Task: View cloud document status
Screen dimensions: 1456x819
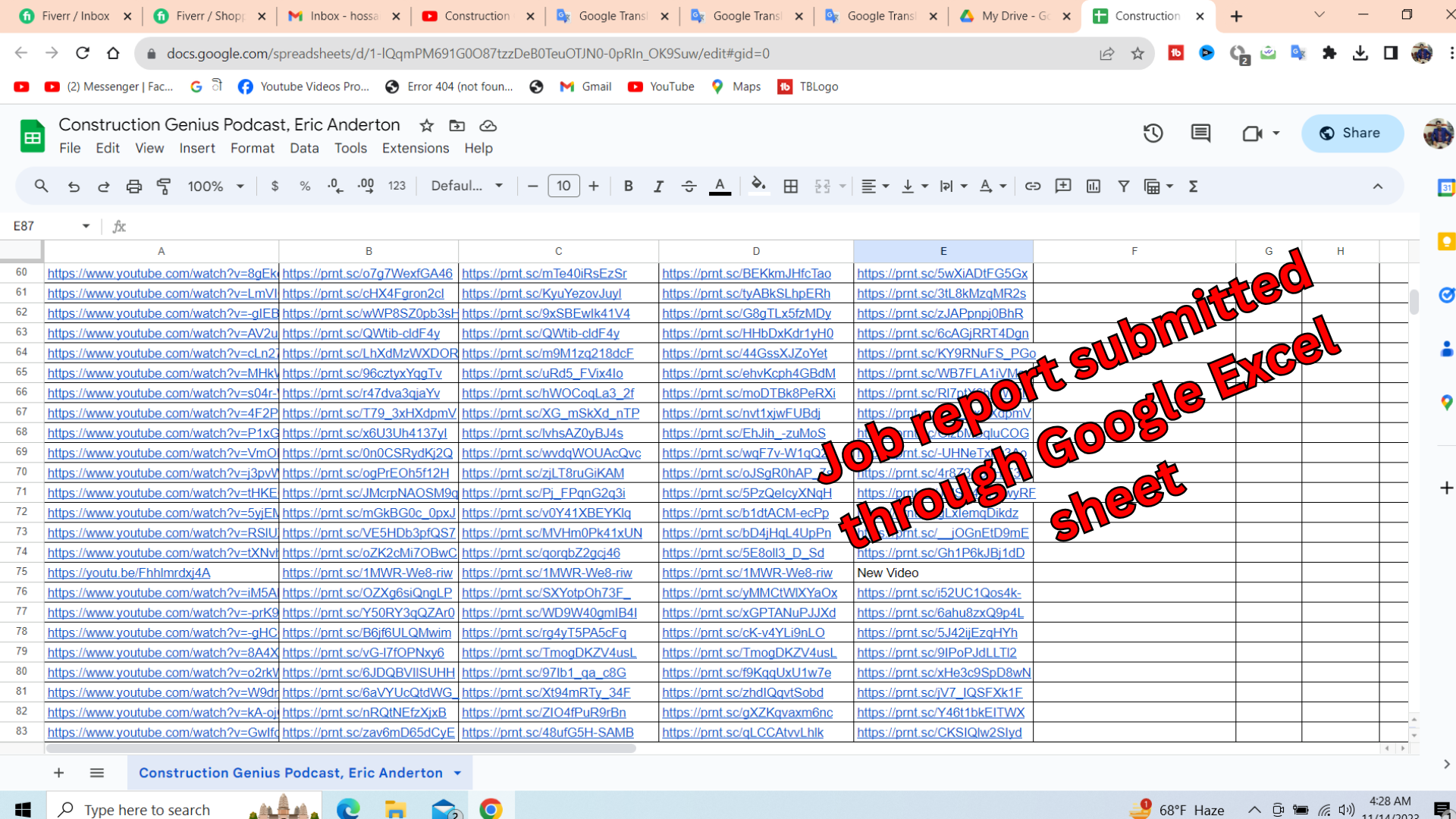Action: [488, 126]
